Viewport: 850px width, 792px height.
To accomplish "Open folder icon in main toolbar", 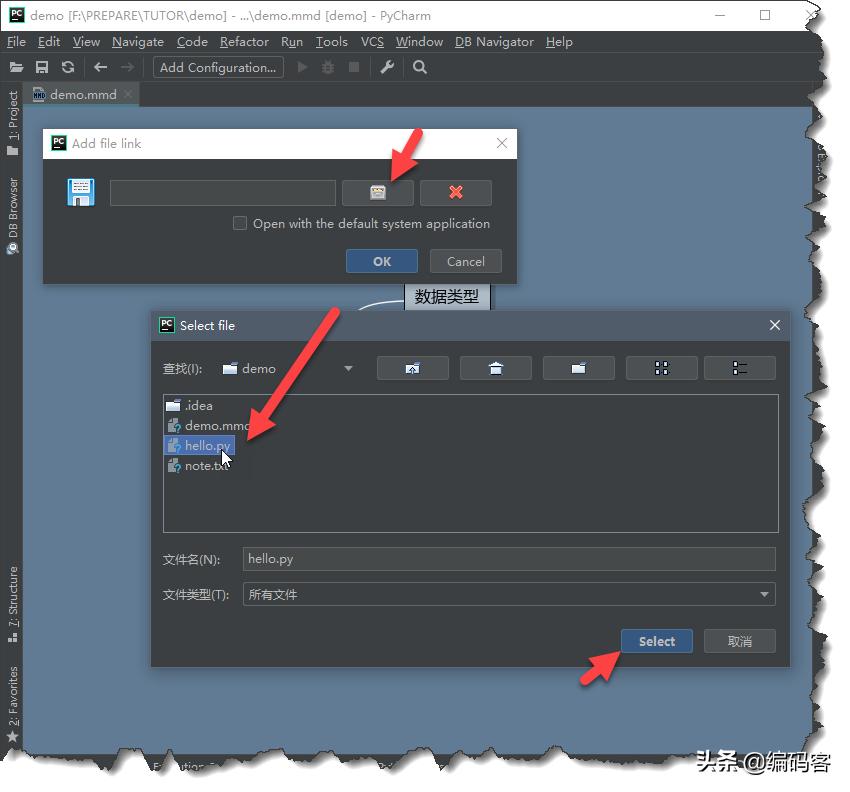I will (16, 67).
